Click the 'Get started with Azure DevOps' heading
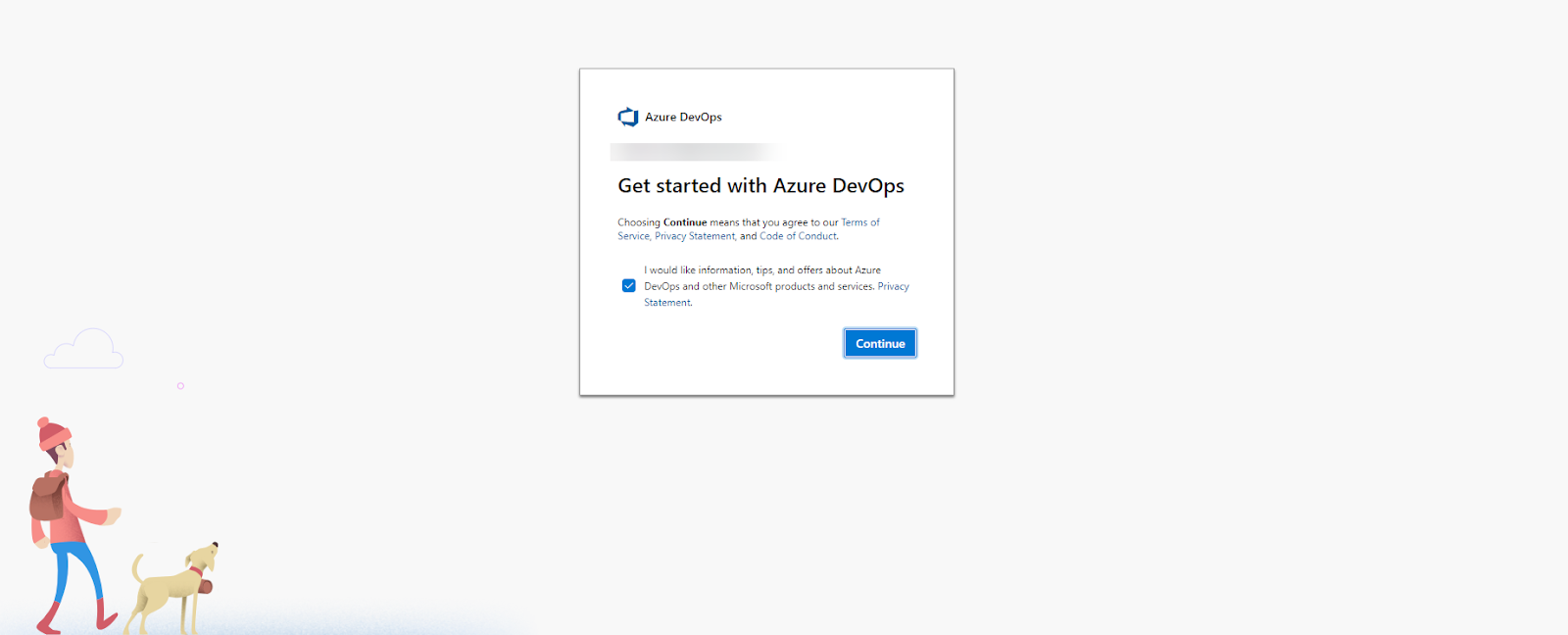Viewport: 1568px width, 635px height. coord(760,186)
